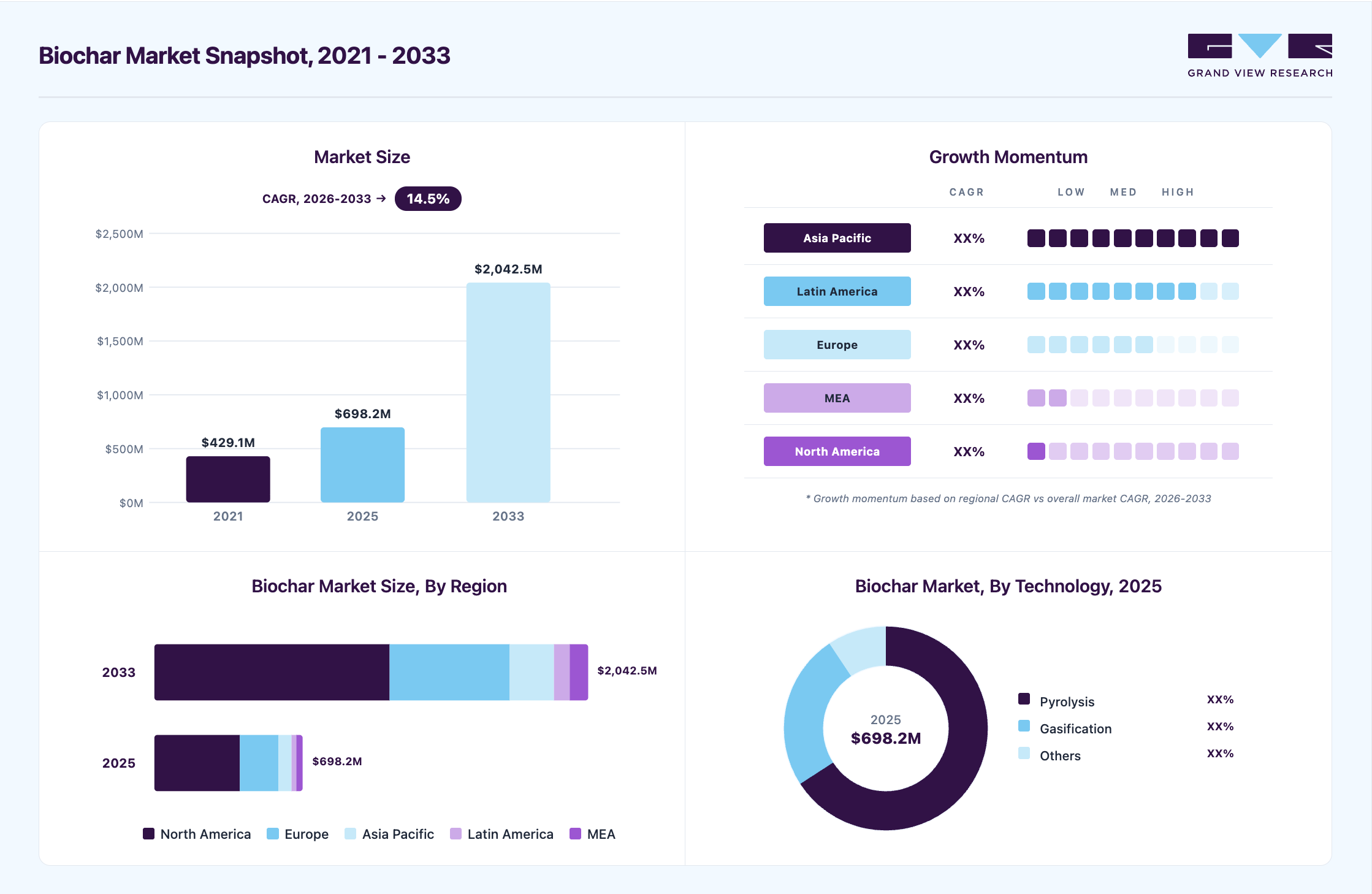Click the XX% CAGR value for Europe

pos(969,345)
